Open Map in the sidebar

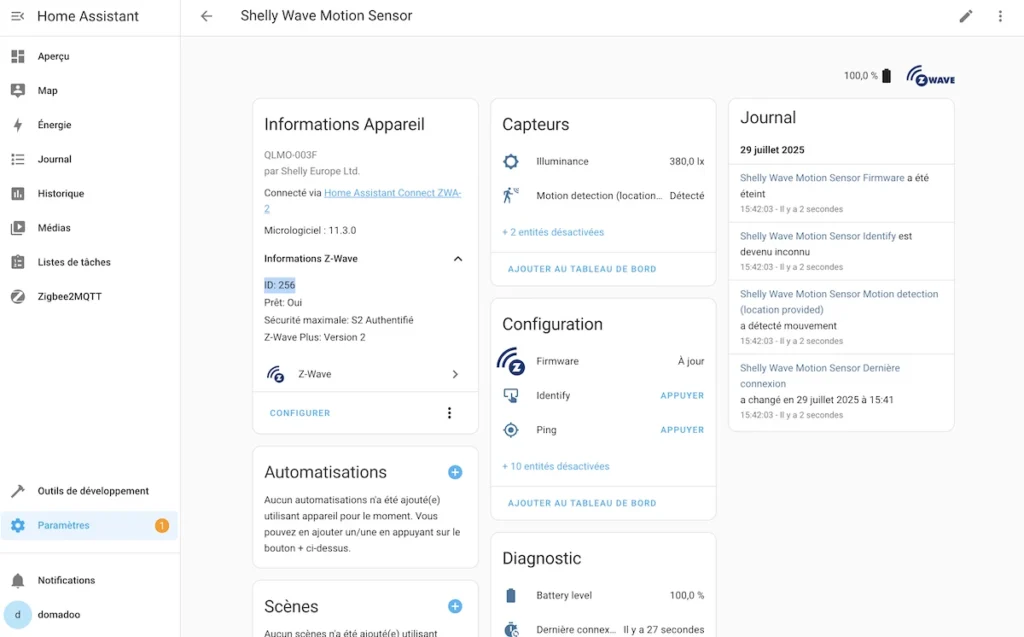tap(90, 90)
